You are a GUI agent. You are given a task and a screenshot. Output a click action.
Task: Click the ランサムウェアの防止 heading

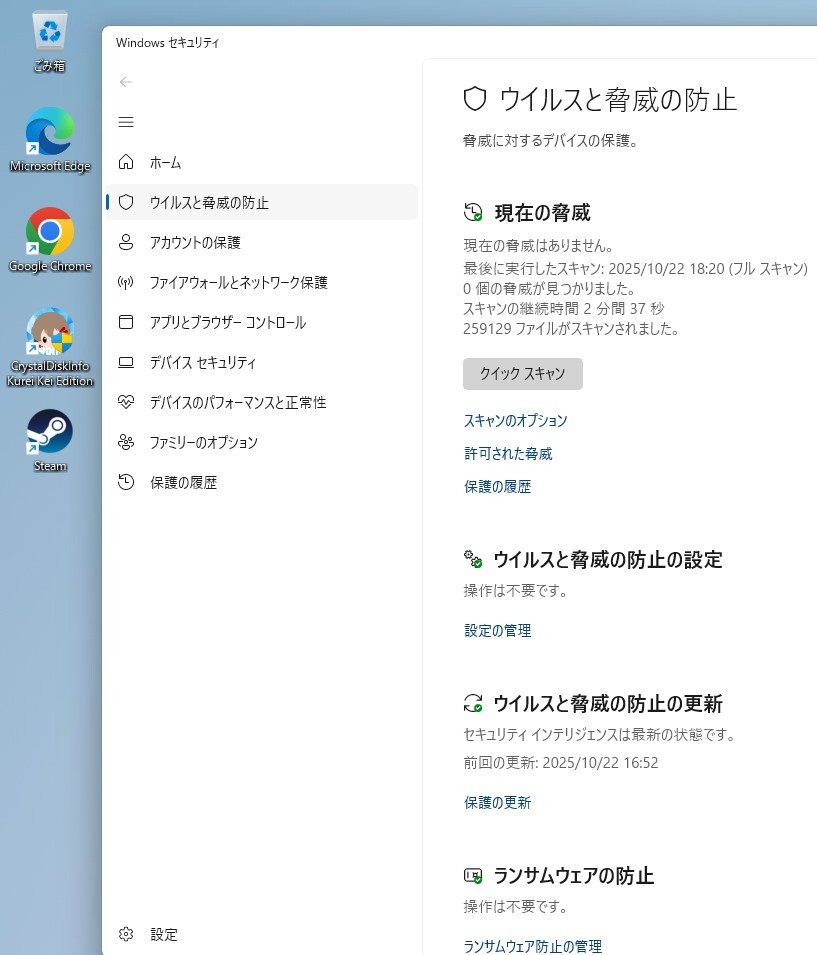(x=573, y=876)
